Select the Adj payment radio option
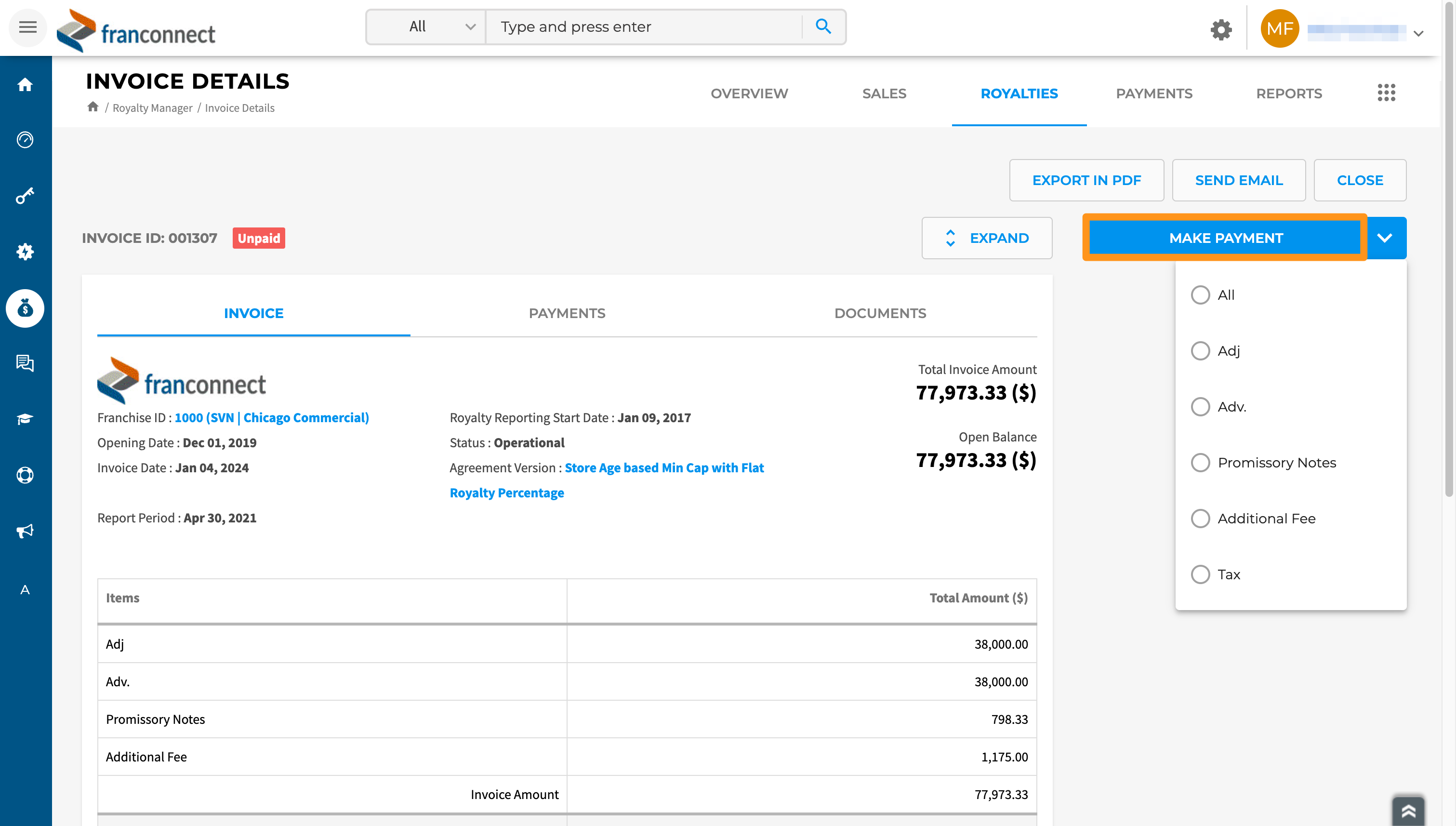 coord(1200,351)
